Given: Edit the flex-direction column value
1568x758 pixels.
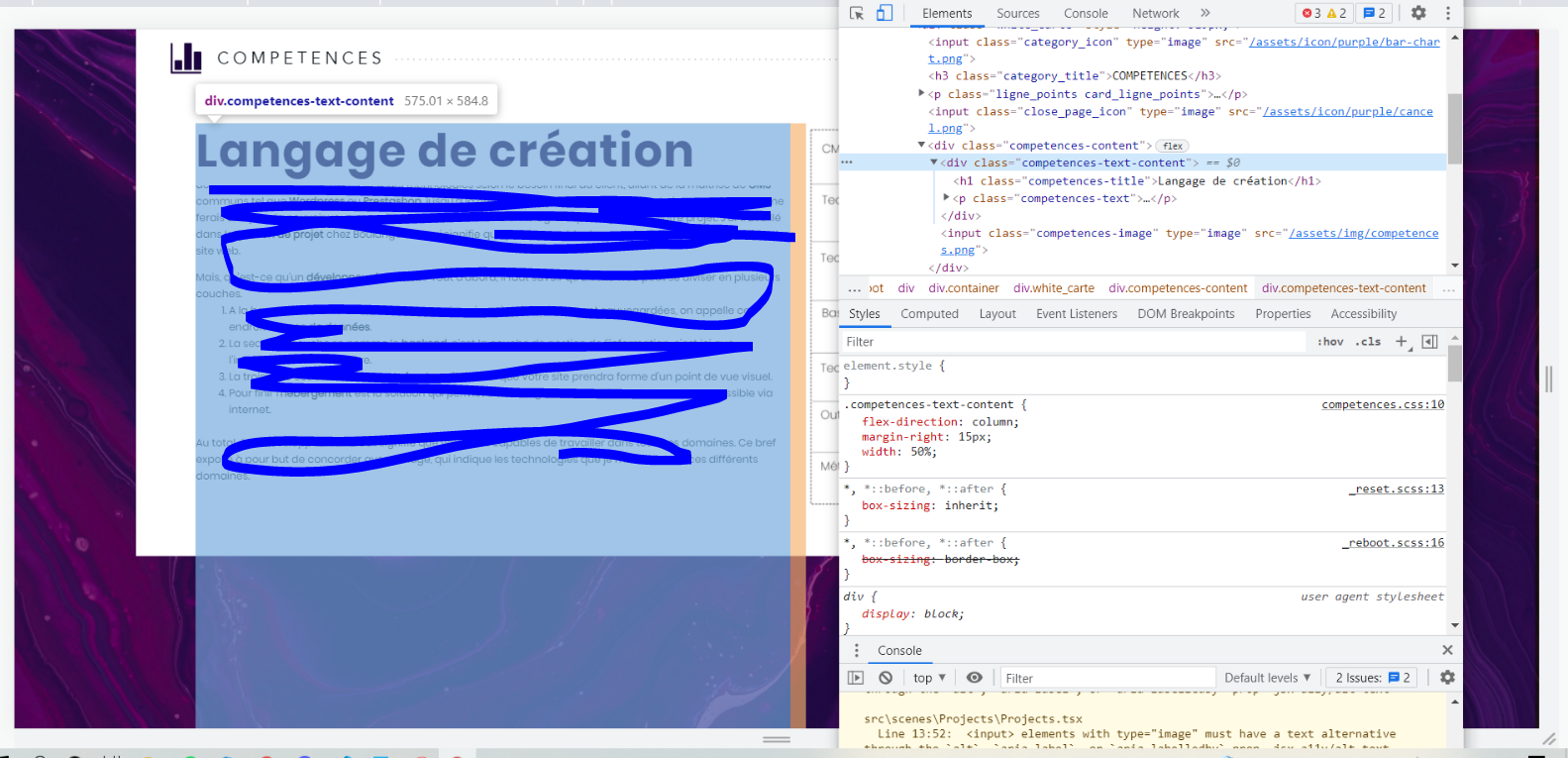Looking at the screenshot, I should pyautogui.click(x=992, y=421).
